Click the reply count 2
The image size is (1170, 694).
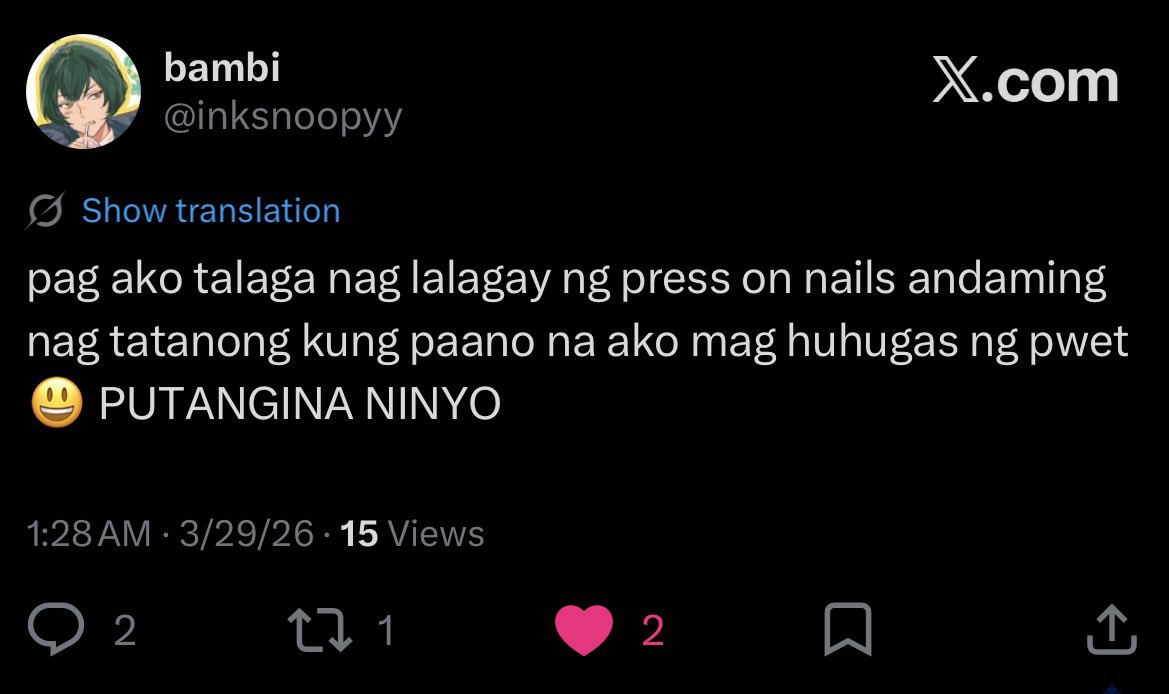tap(125, 631)
